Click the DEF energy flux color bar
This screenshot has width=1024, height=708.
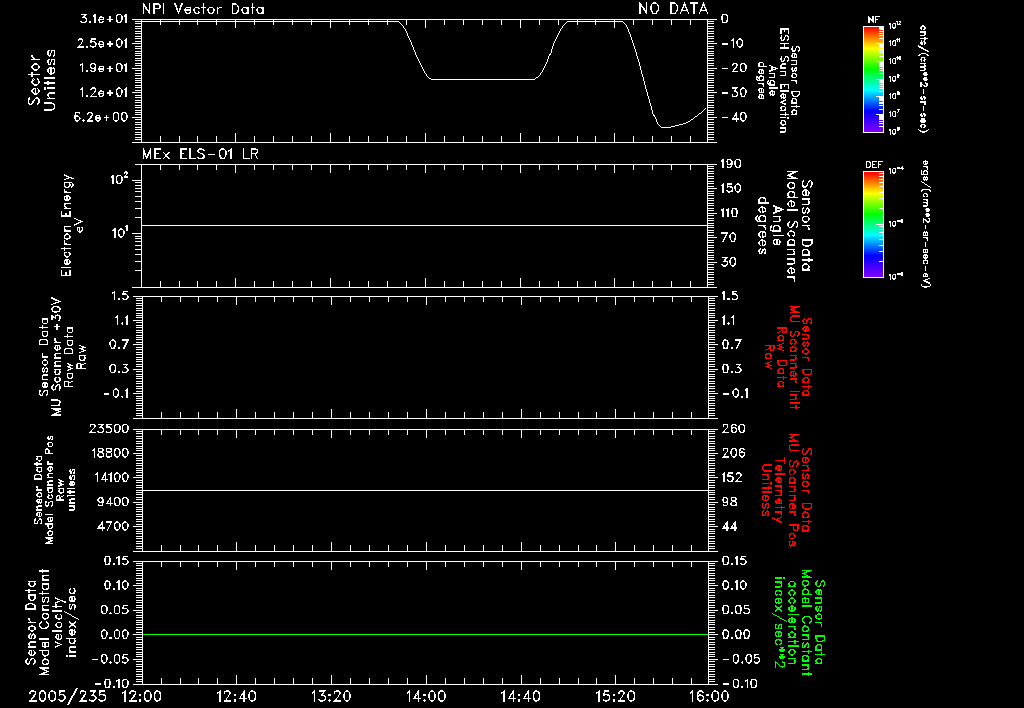pos(873,224)
